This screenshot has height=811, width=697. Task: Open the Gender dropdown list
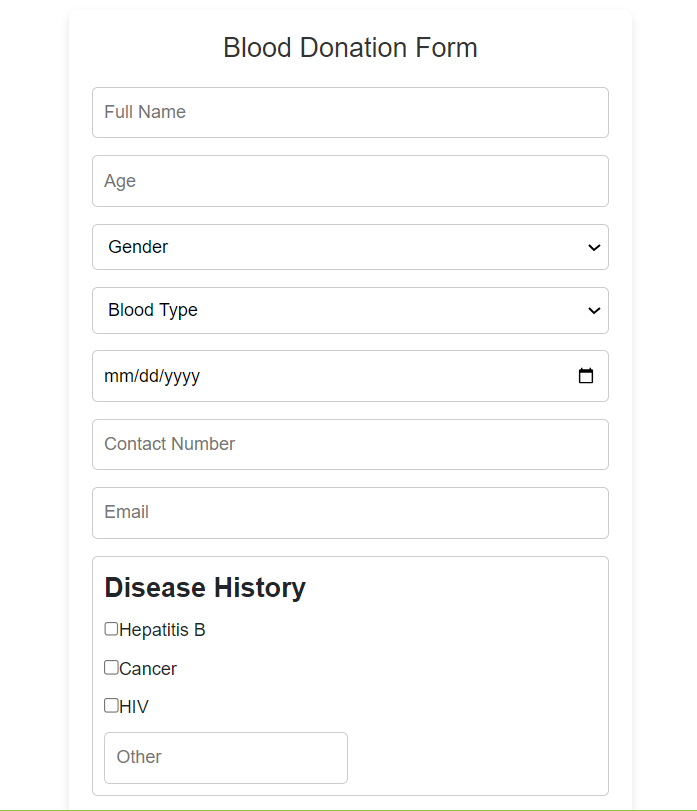tap(350, 247)
